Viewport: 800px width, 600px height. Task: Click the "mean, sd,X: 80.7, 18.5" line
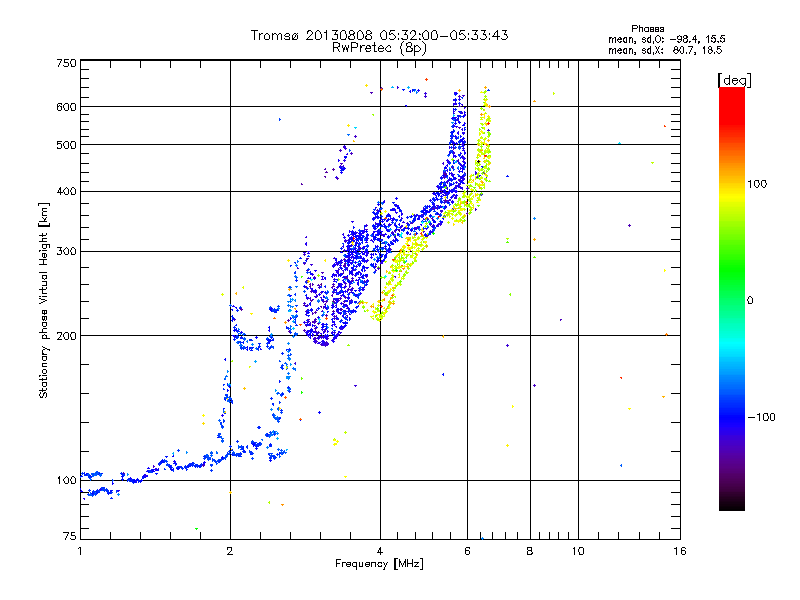pos(665,50)
